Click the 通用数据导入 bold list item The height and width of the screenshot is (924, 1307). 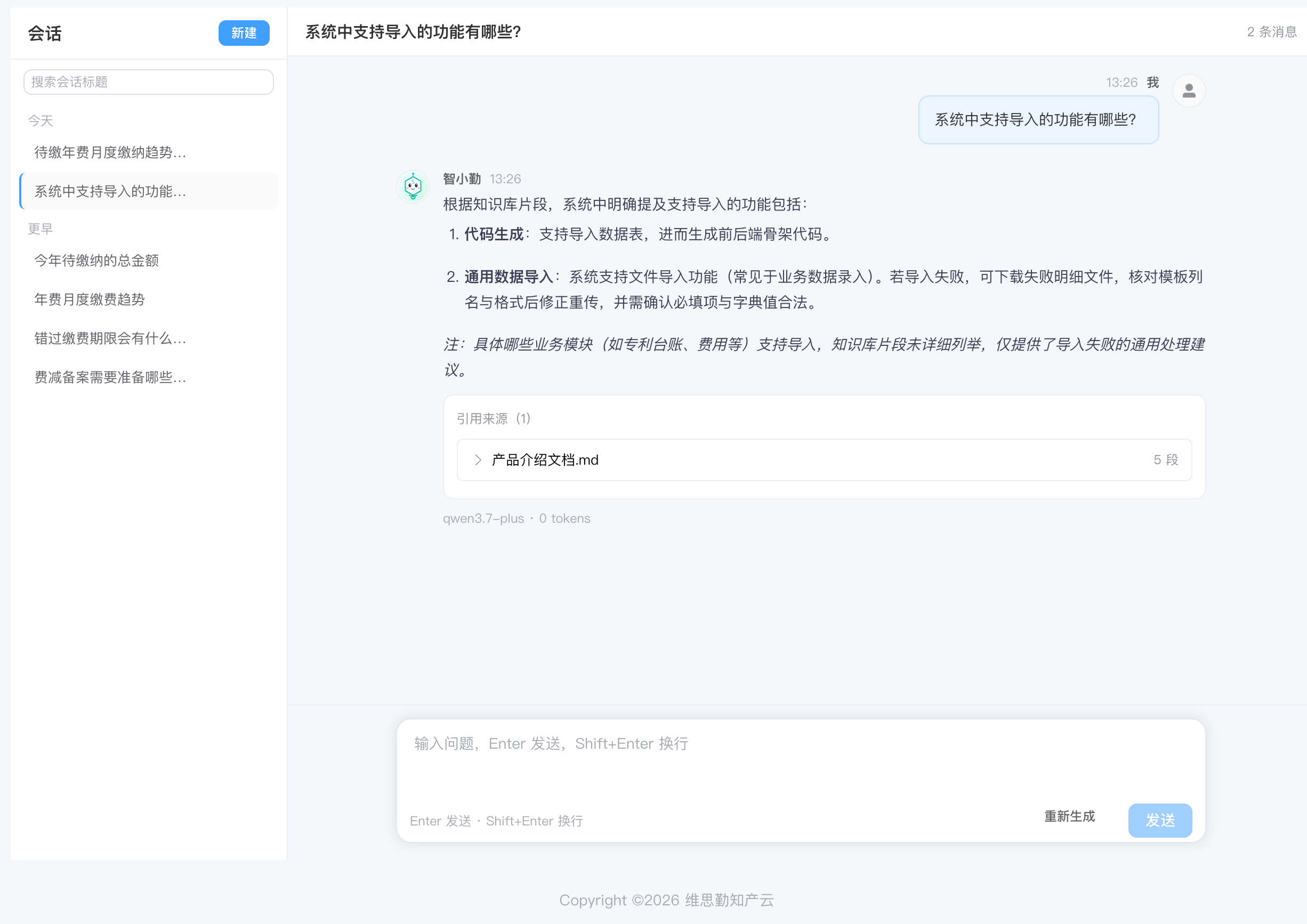point(509,277)
